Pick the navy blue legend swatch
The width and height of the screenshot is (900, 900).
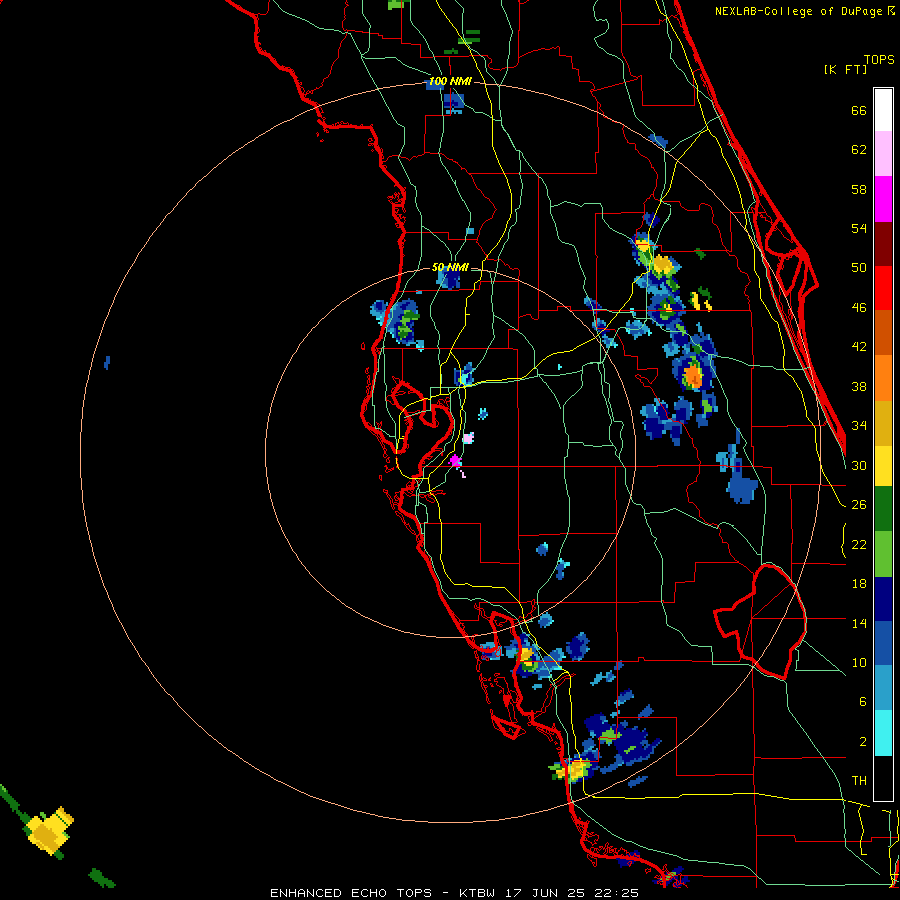coord(883,599)
